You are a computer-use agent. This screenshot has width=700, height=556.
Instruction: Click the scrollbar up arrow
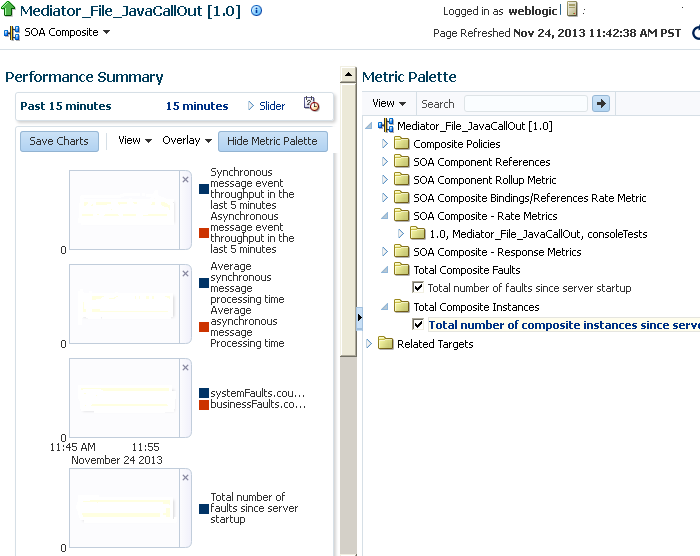348,74
